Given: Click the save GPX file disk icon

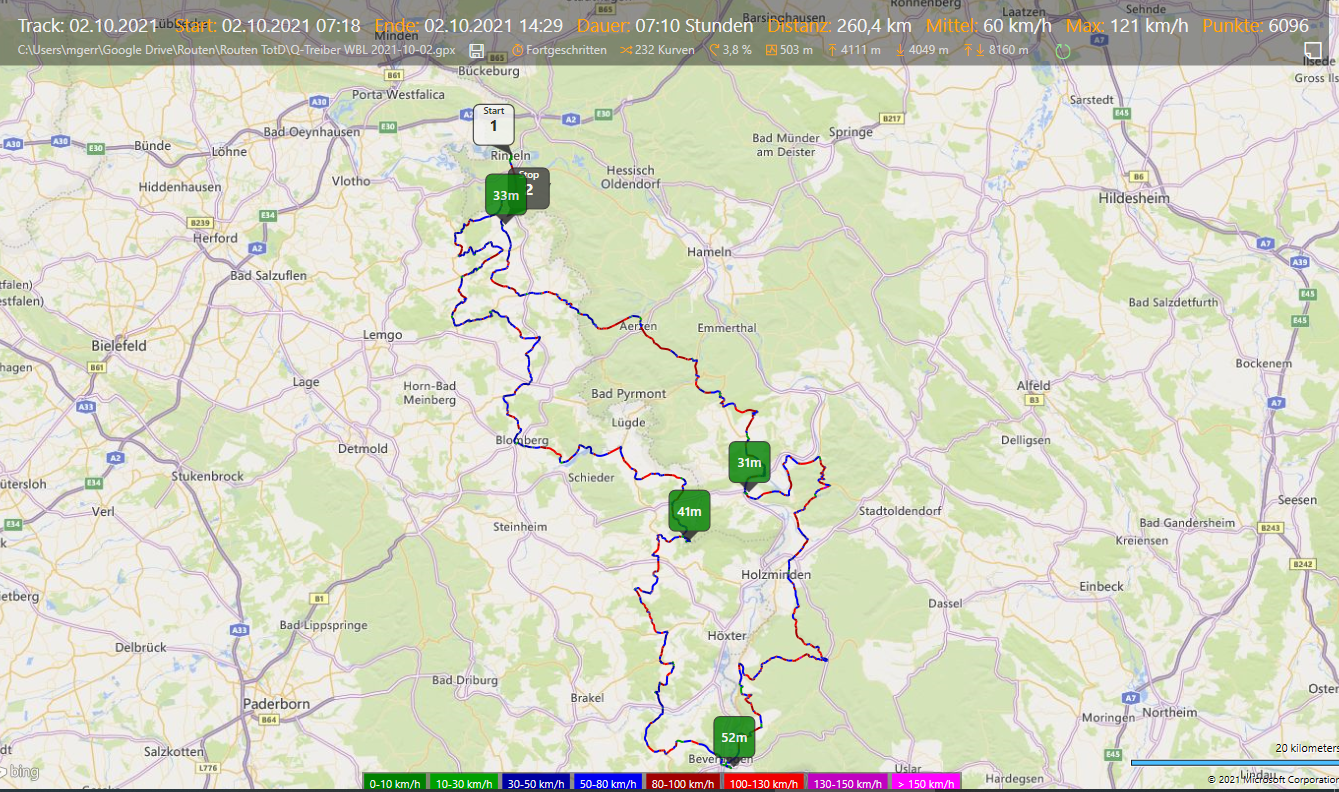Looking at the screenshot, I should pos(477,50).
